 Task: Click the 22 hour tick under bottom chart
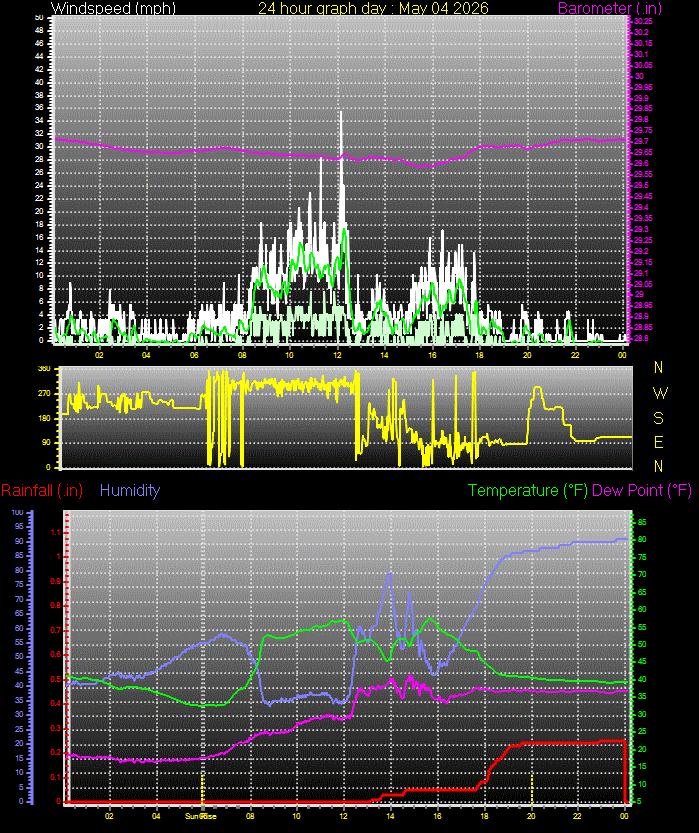[577, 816]
